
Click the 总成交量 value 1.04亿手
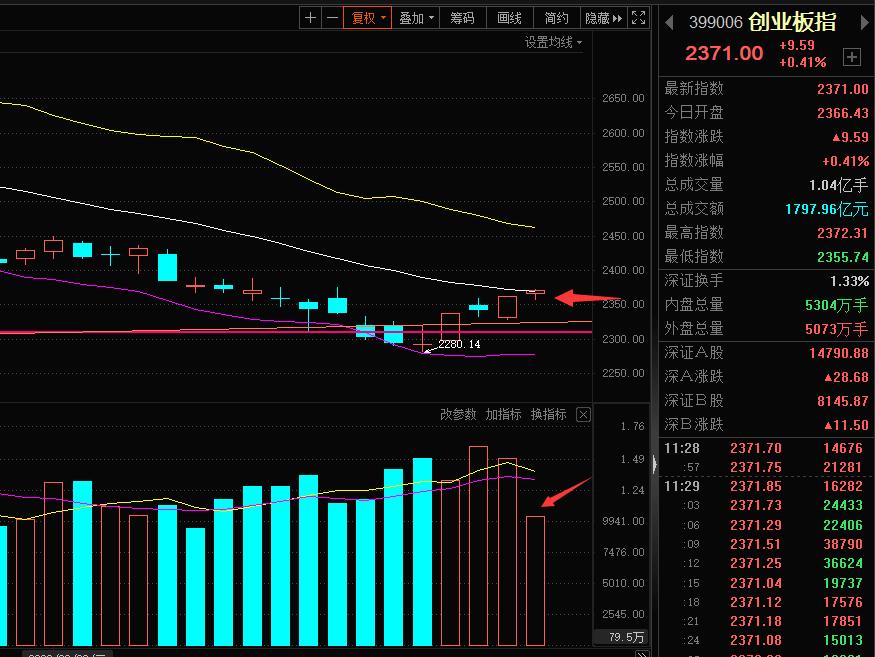tap(839, 185)
